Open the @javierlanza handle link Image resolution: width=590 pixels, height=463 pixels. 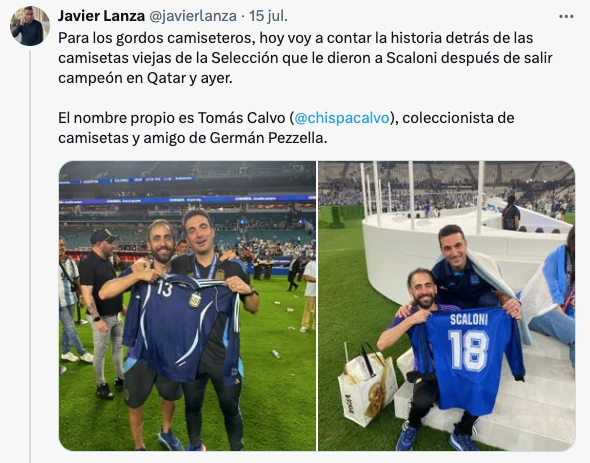tap(193, 16)
